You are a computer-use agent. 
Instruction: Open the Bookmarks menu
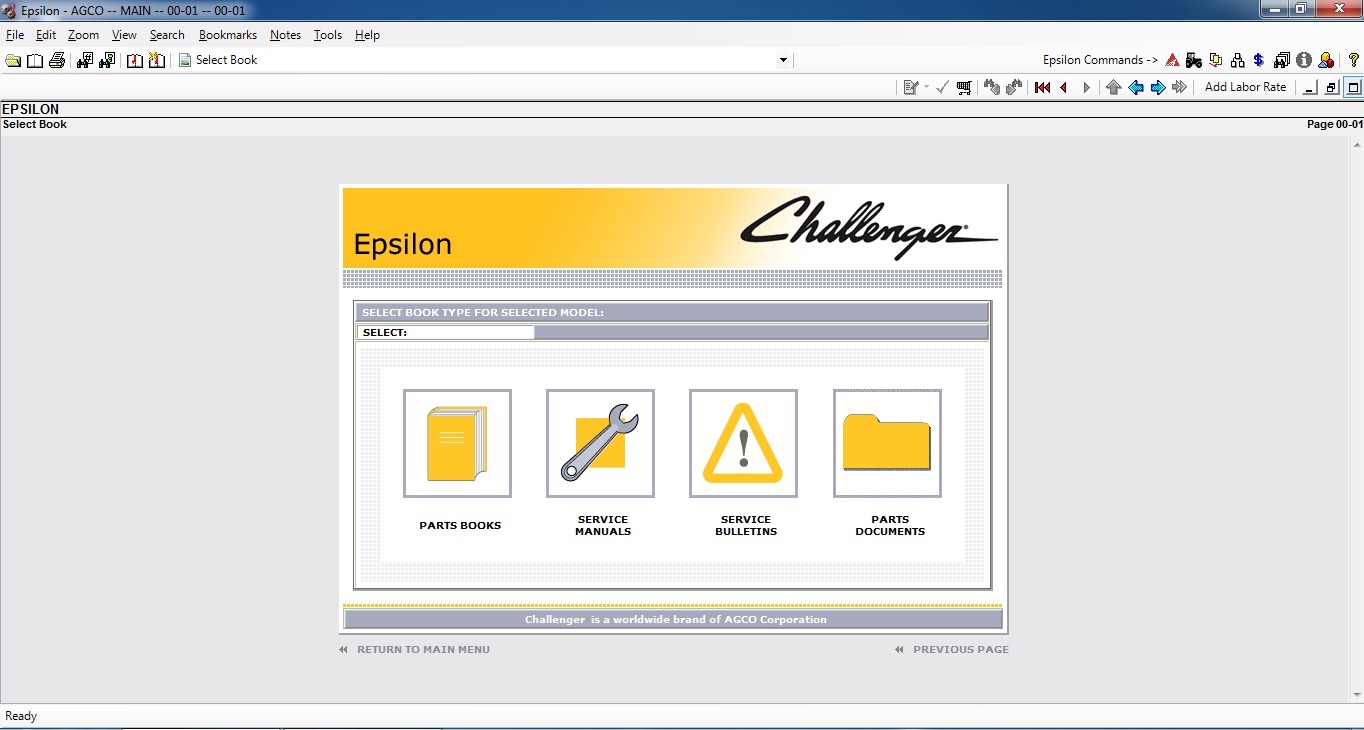[x=228, y=35]
